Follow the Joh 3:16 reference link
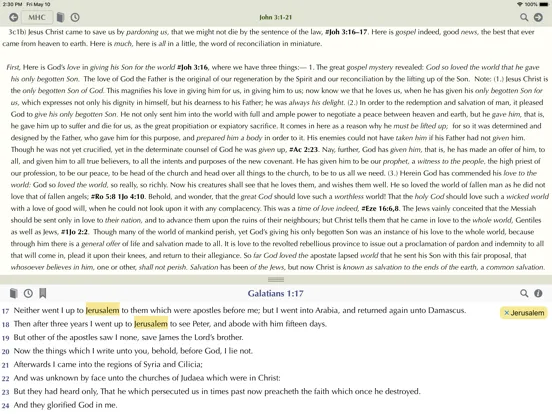The image size is (552, 414). click(193, 67)
